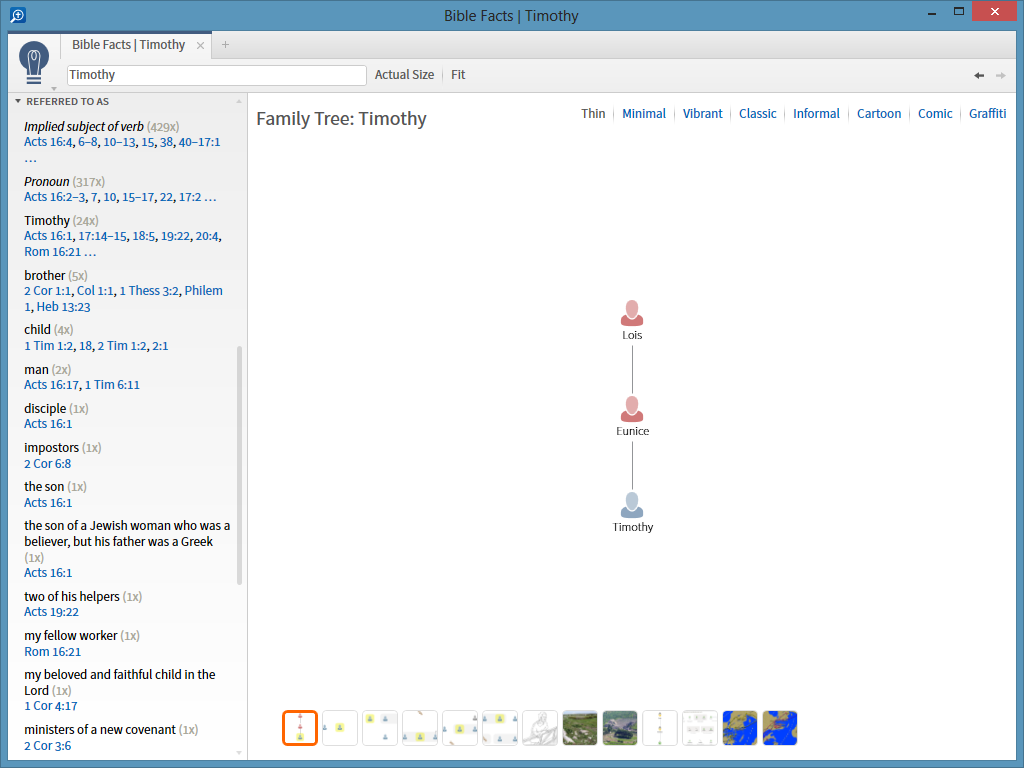Screen dimensions: 1024x768
Task: Click the ministers of a new covenant entry
Action: point(111,729)
